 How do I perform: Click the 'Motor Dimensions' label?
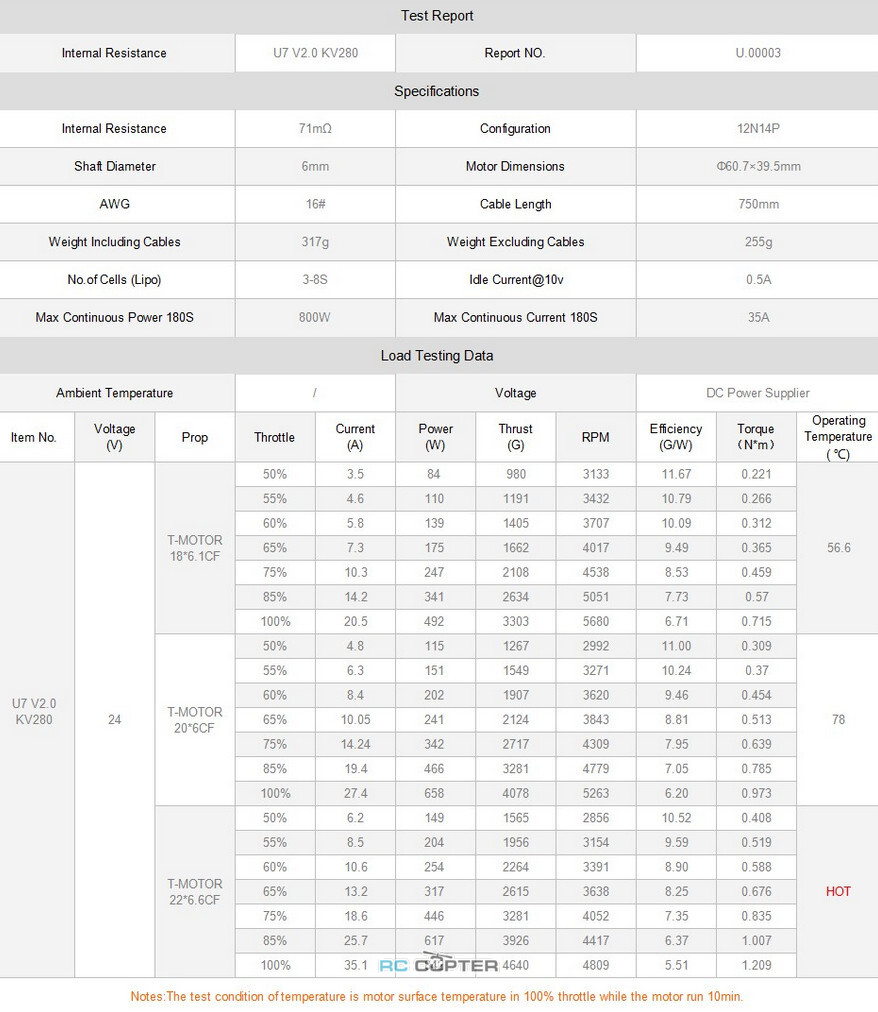(515, 166)
